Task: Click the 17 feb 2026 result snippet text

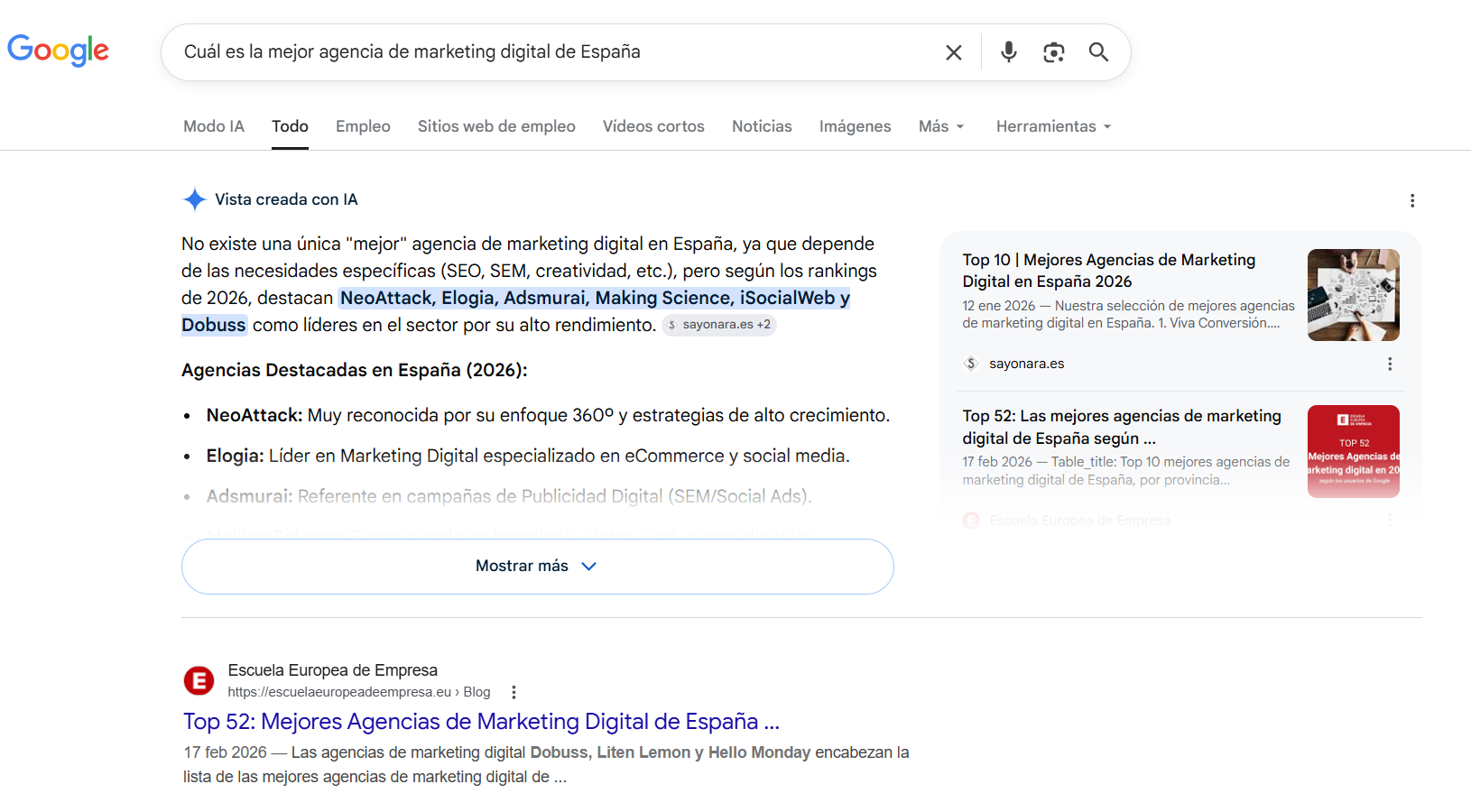Action: (546, 764)
